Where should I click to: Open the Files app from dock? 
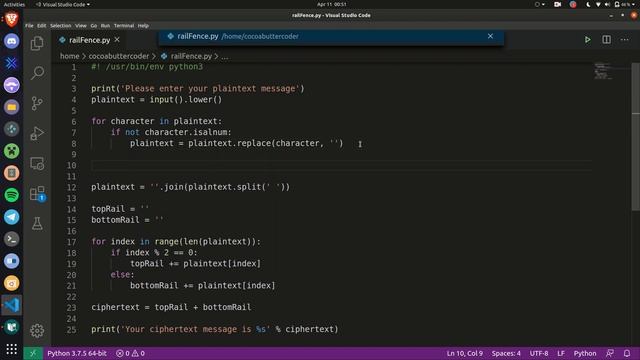[x=11, y=107]
